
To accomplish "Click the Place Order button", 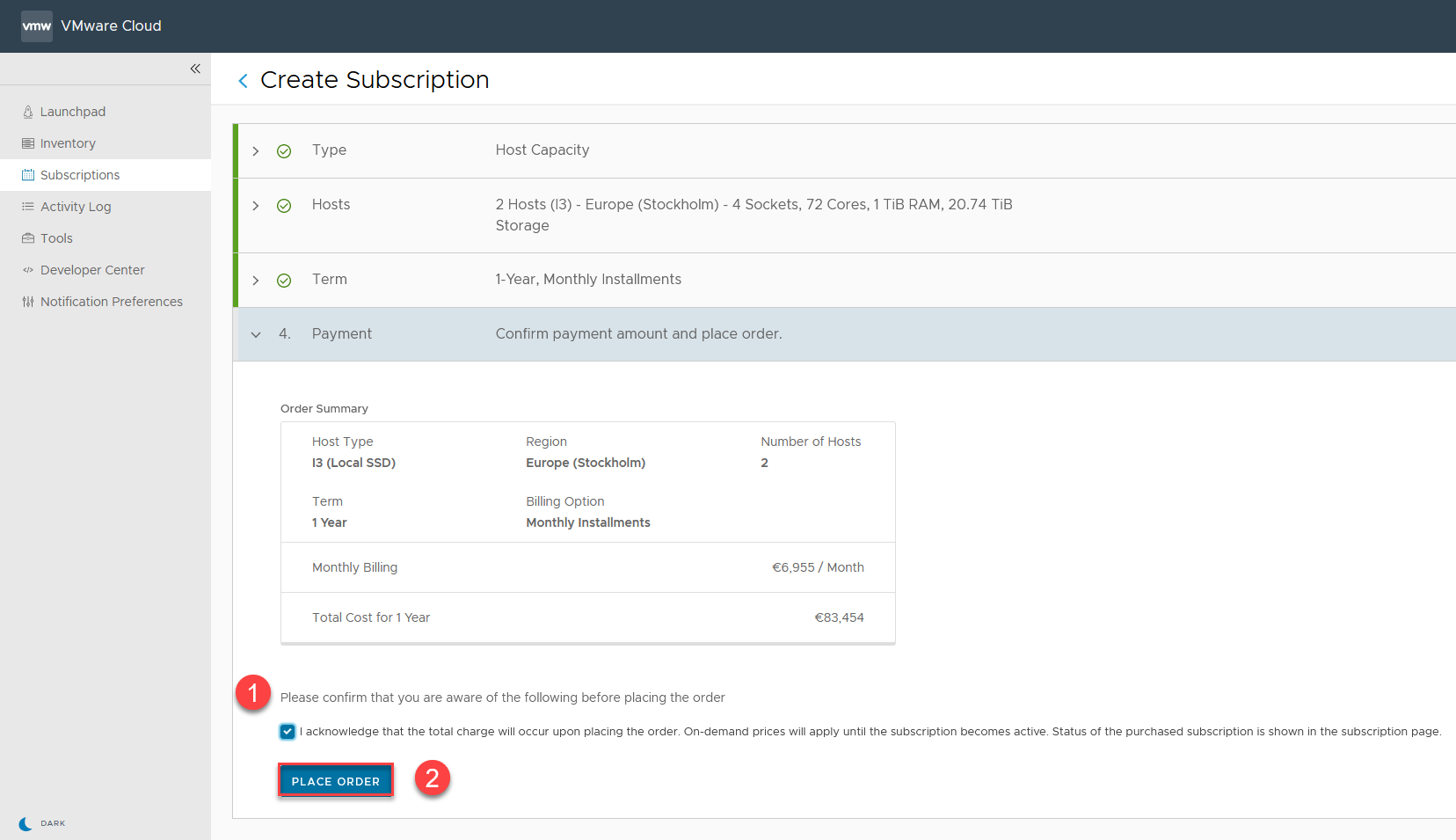I will coord(335,781).
